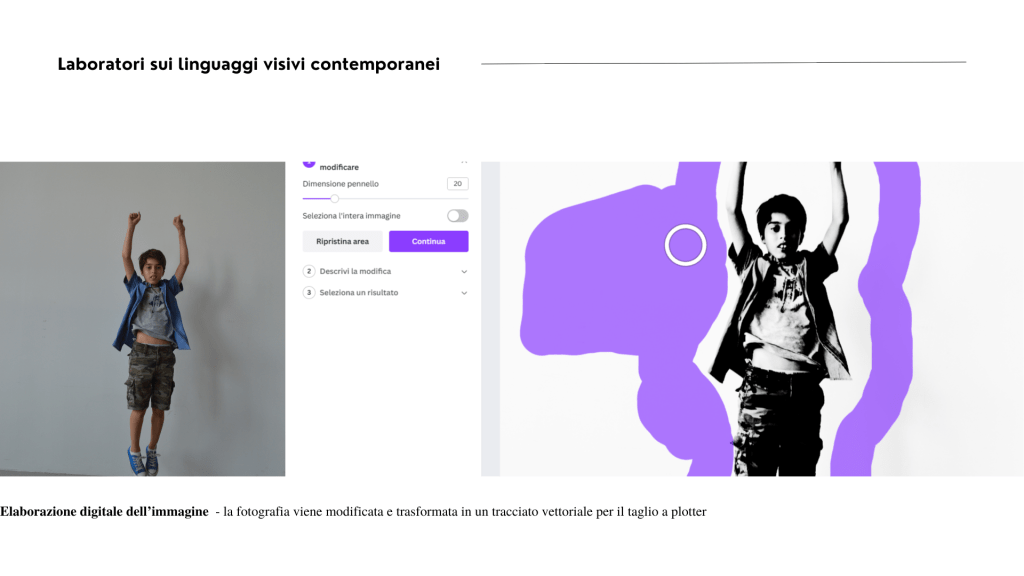Click the purple step 1 circle badge
1024x576 pixels.
pyautogui.click(x=309, y=164)
